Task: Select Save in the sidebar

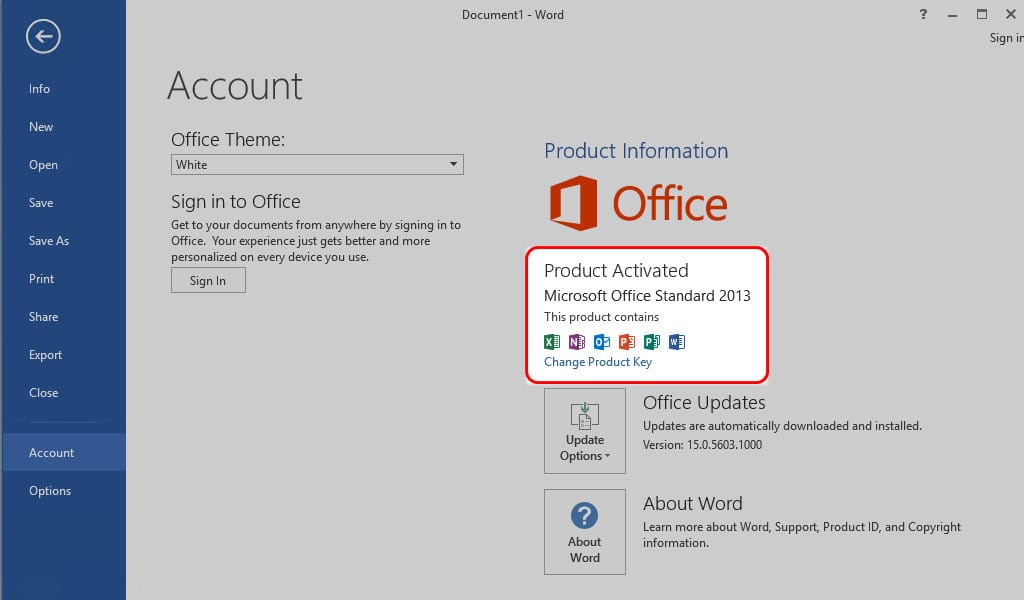Action: [x=40, y=202]
